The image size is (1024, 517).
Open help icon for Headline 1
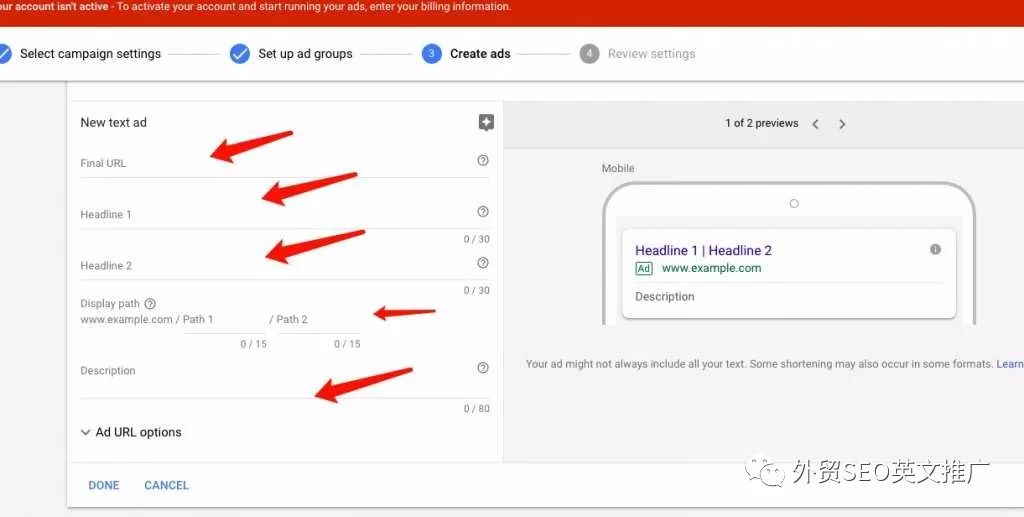[483, 212]
